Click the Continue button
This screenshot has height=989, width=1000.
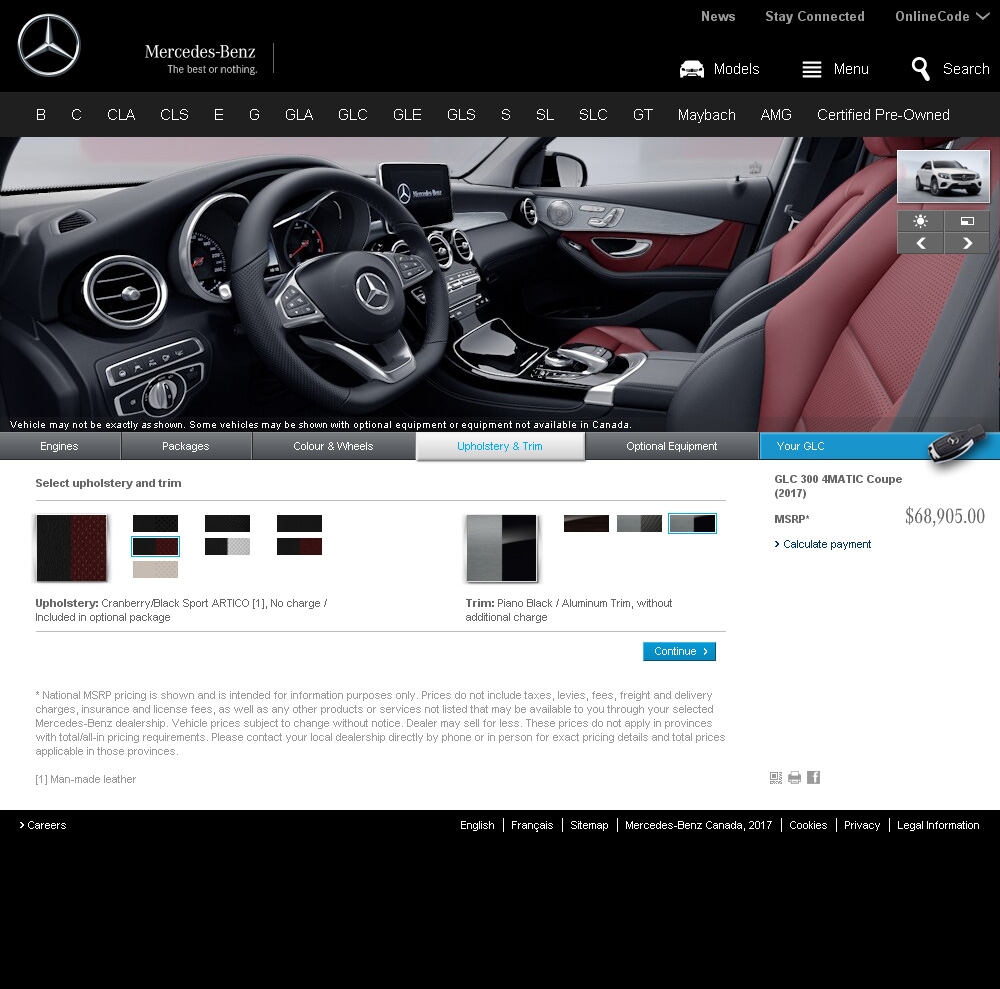679,651
